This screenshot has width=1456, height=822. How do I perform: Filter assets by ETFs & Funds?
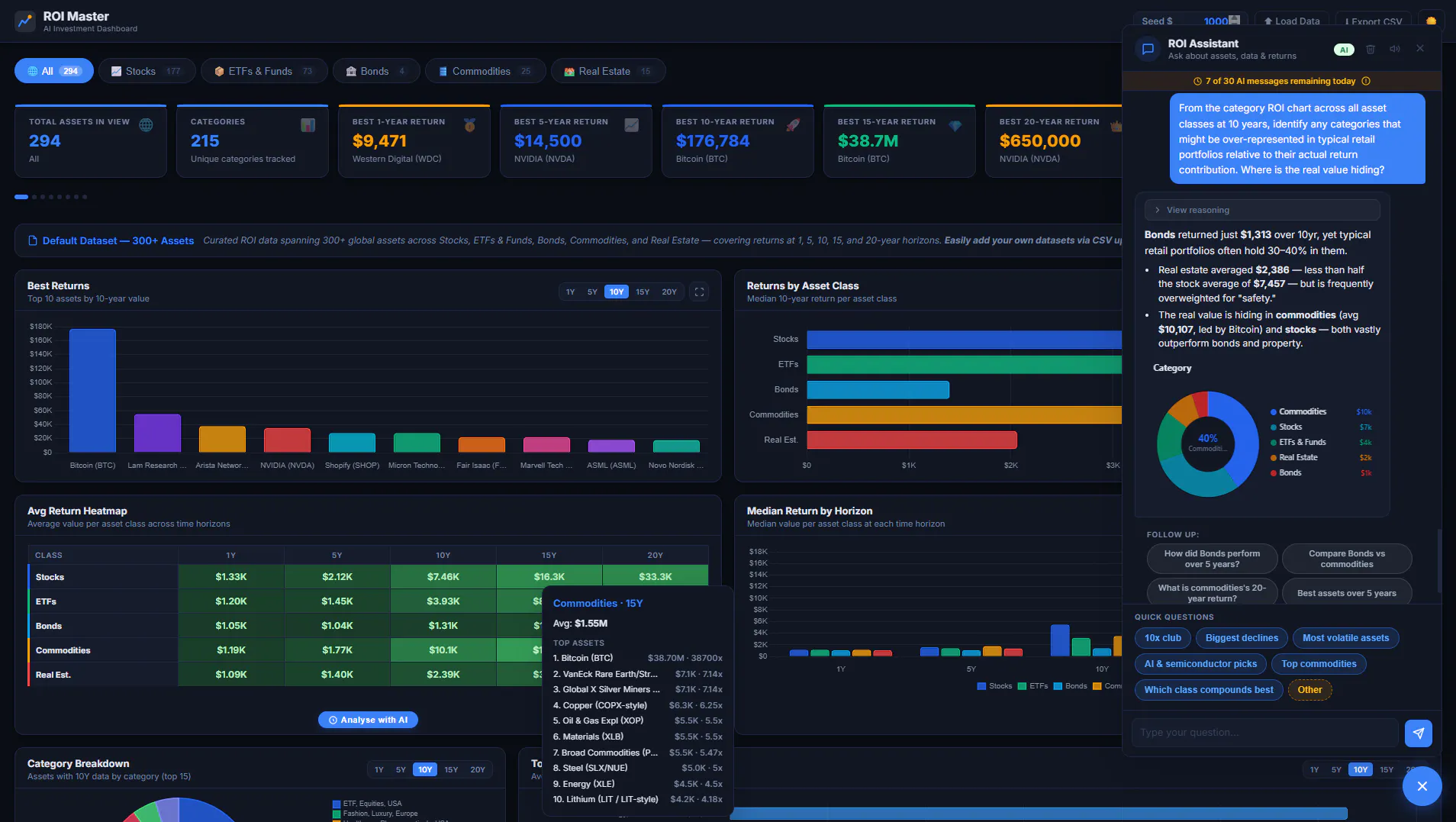[x=264, y=71]
